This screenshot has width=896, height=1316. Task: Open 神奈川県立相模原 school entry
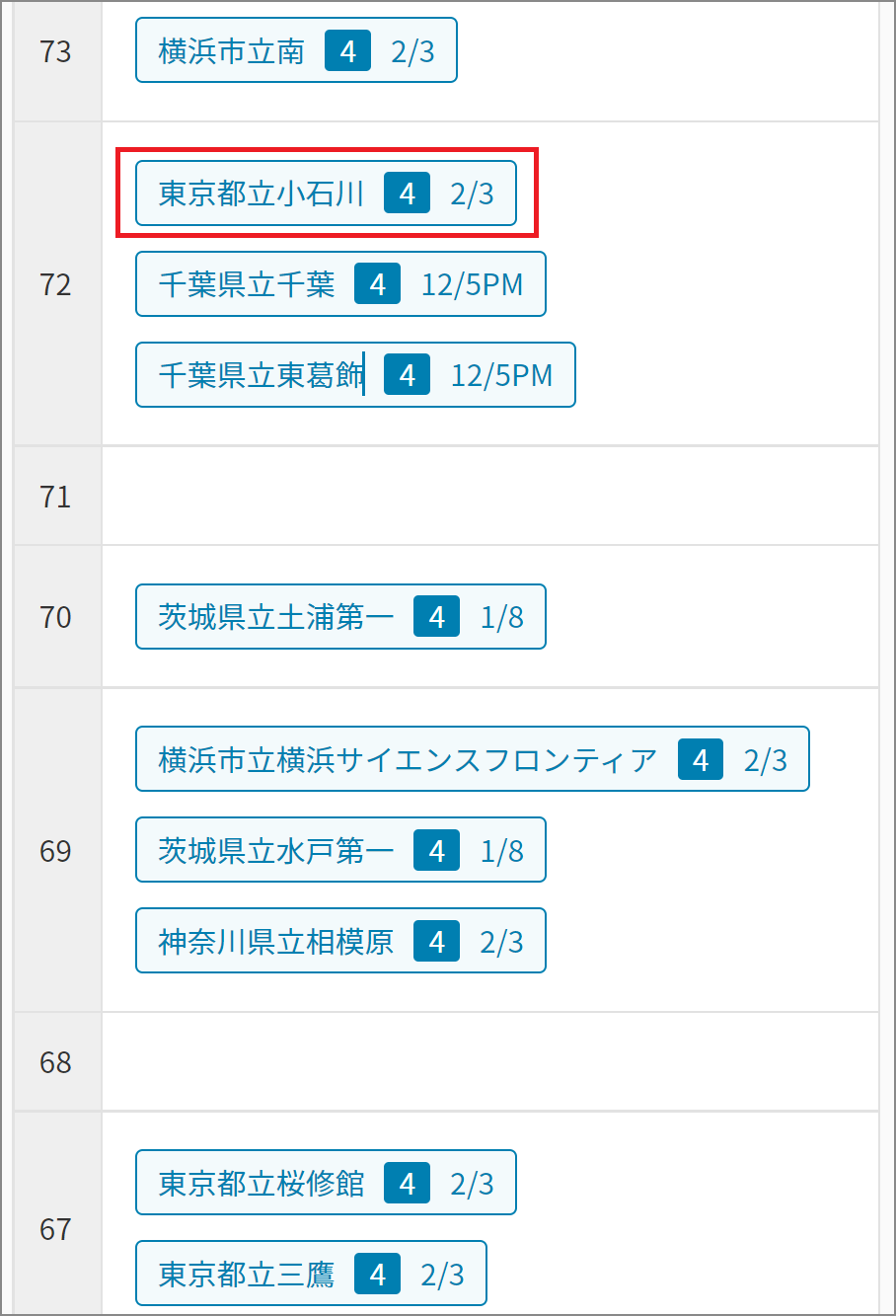(340, 941)
